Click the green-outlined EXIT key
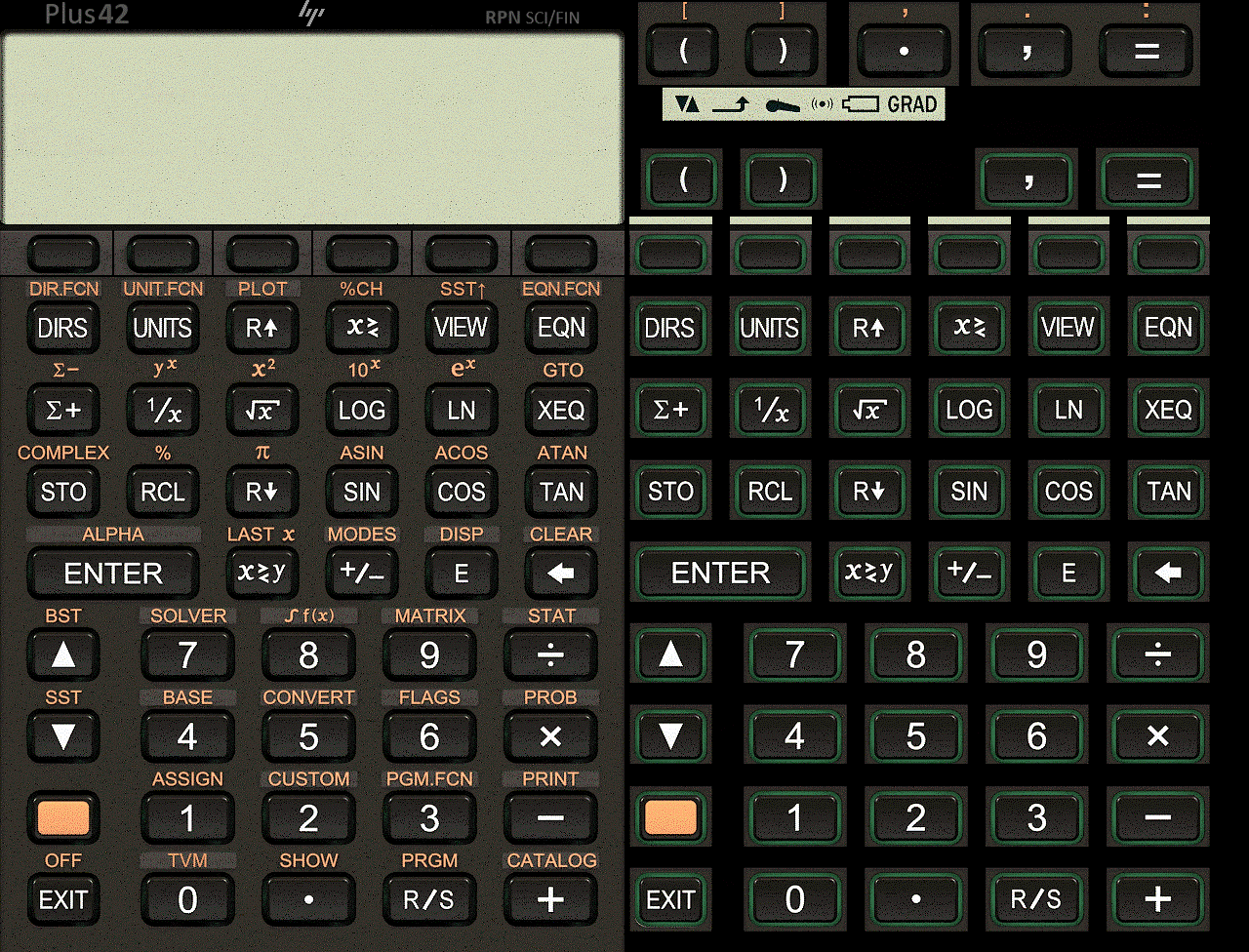 [670, 899]
